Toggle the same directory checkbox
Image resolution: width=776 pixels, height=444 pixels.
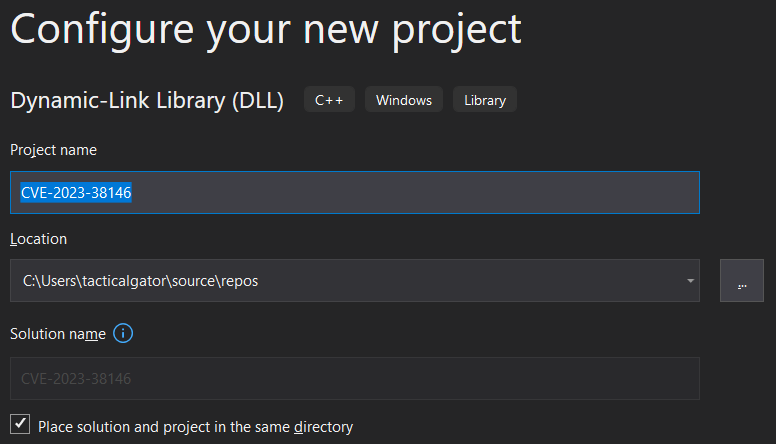point(20,424)
